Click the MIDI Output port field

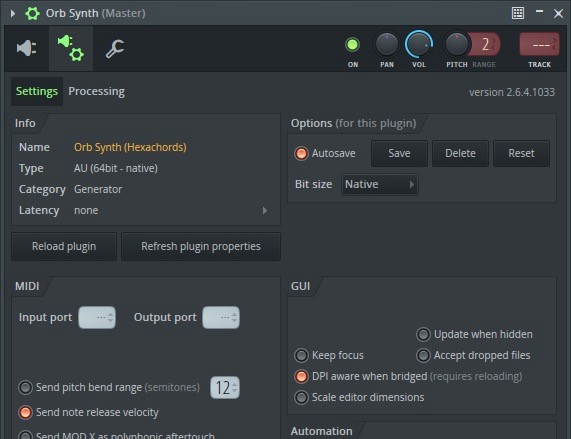tap(221, 317)
